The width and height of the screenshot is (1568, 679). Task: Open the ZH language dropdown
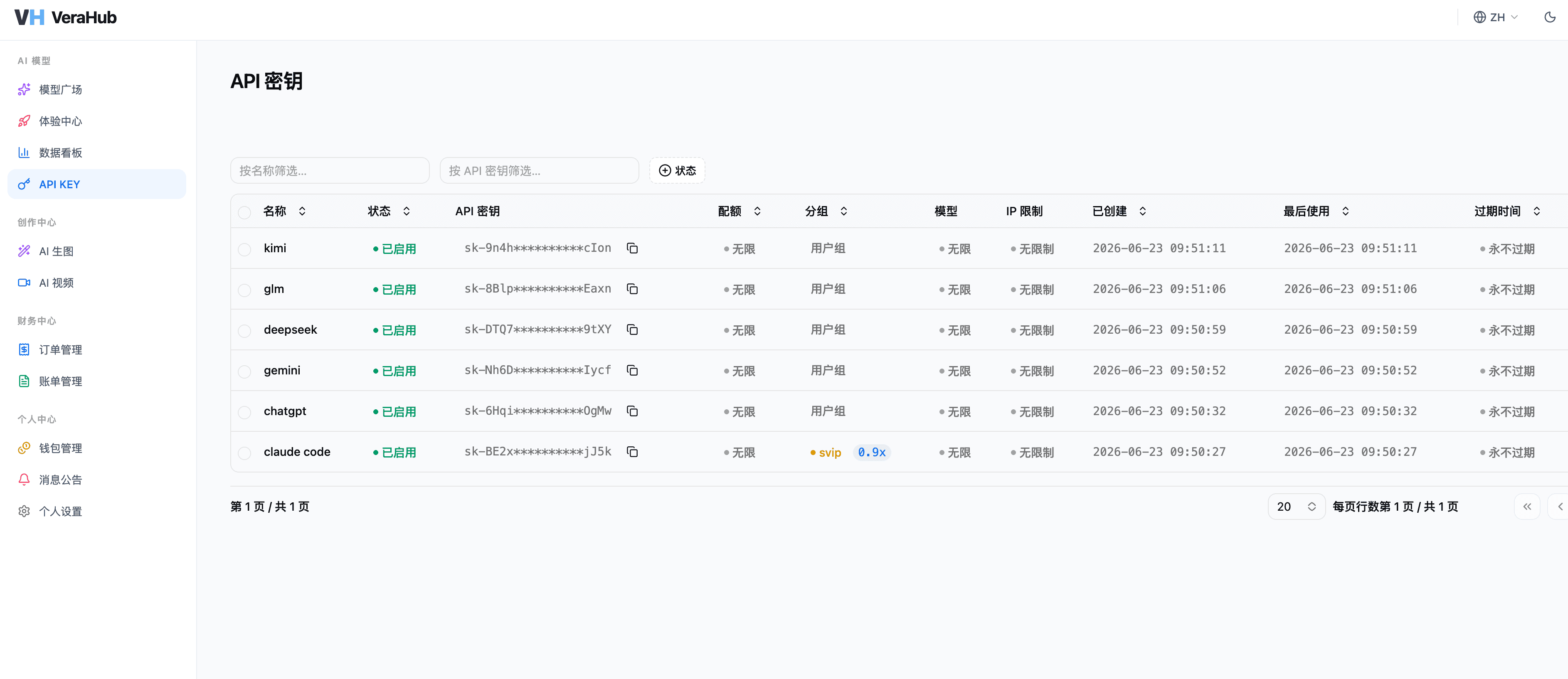coord(1496,17)
